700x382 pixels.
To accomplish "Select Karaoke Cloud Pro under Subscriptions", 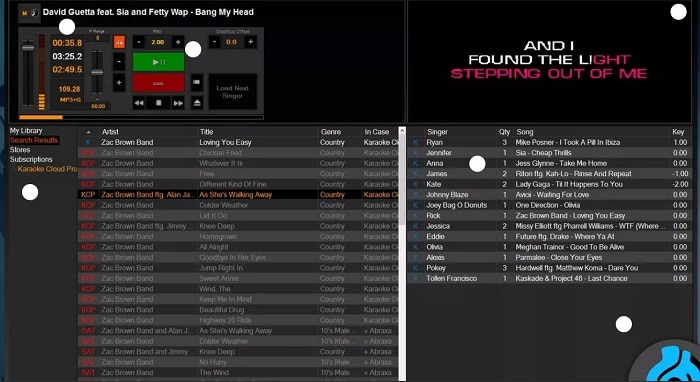I will pyautogui.click(x=47, y=169).
